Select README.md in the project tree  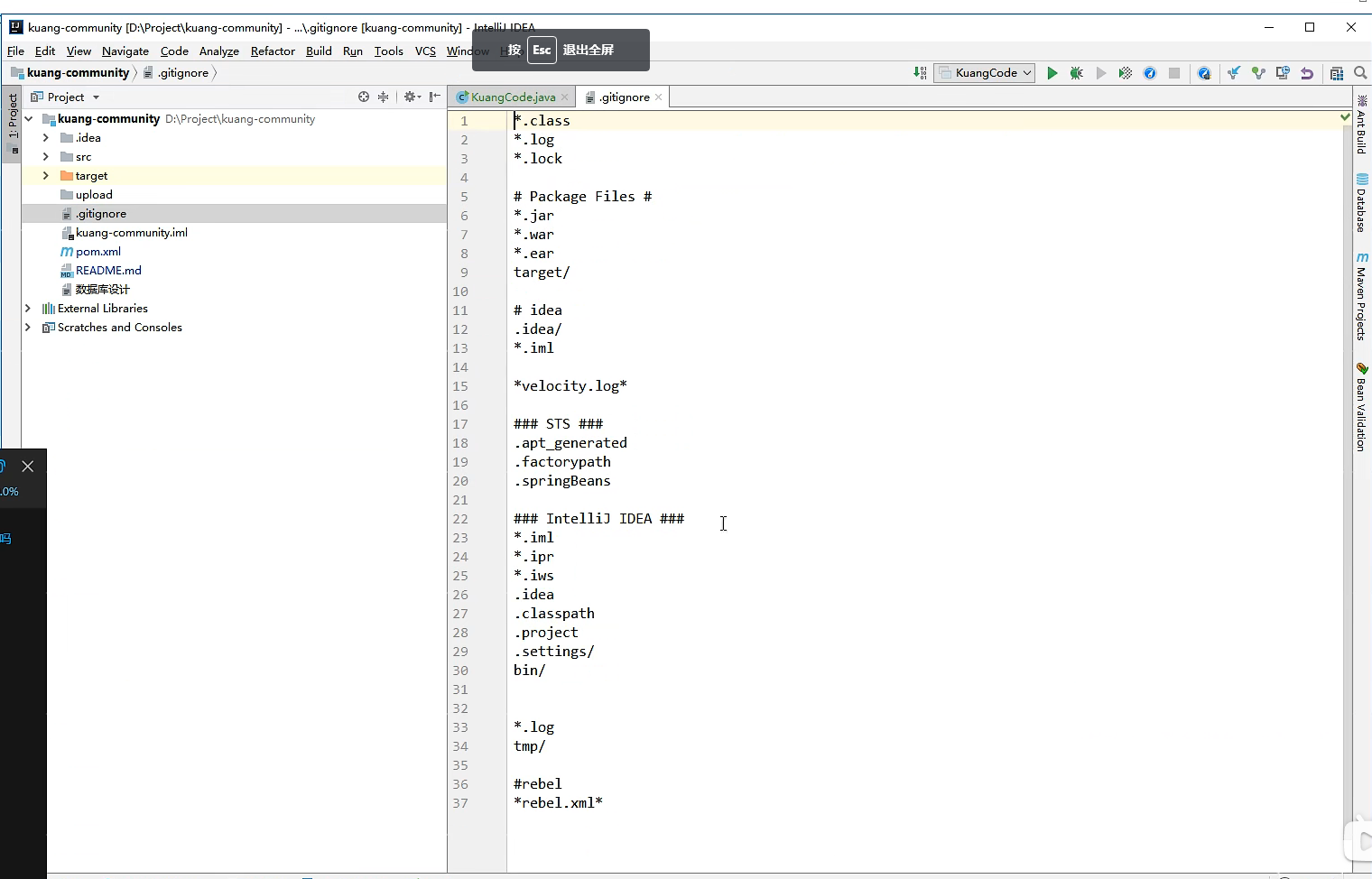point(108,271)
